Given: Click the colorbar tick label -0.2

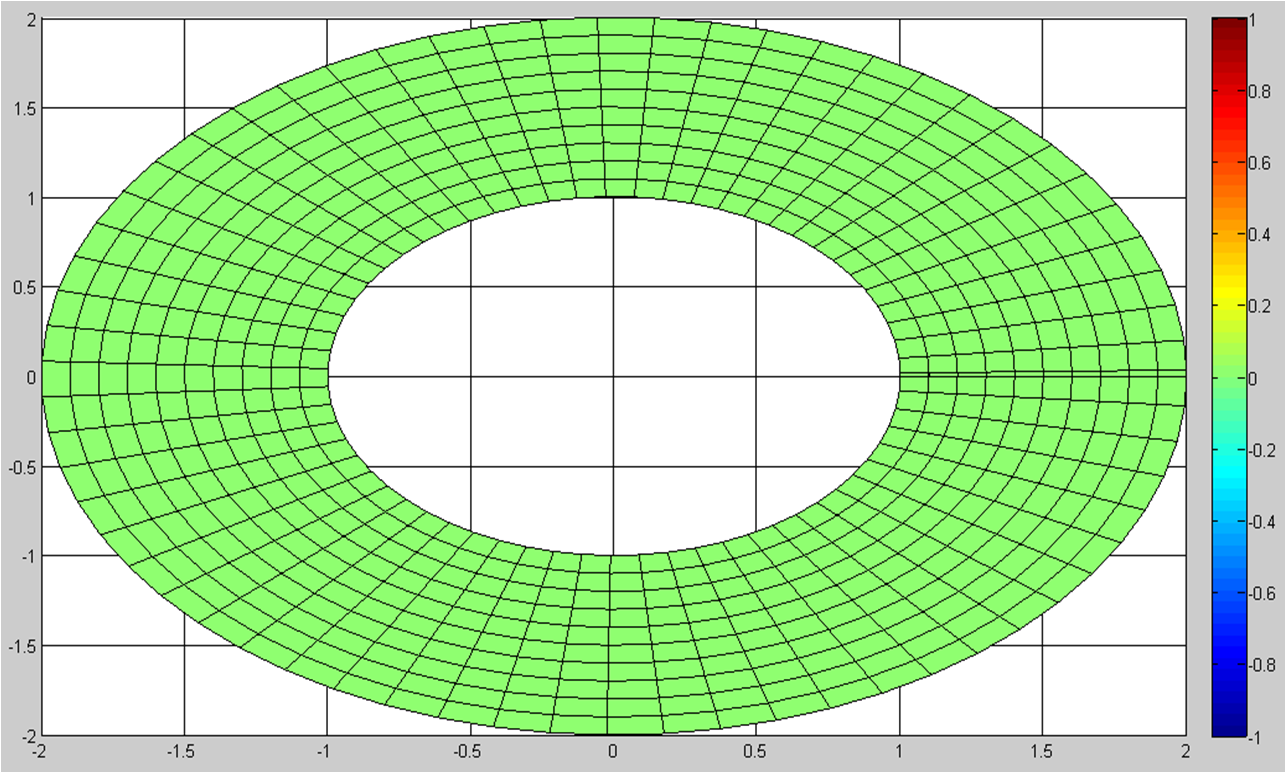Looking at the screenshot, I should tap(1262, 450).
